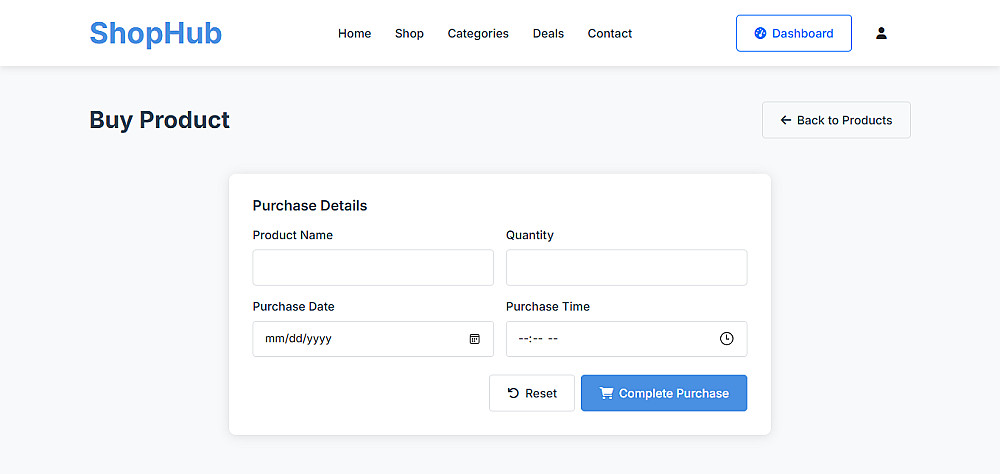Select the Deals navigation item

tap(548, 33)
